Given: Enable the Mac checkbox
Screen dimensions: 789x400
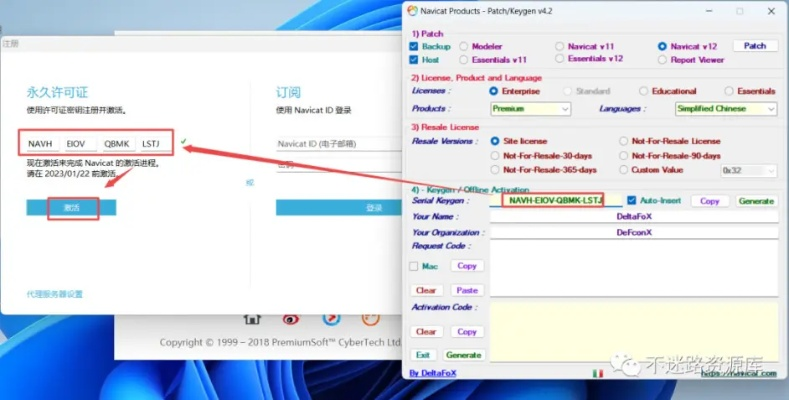Looking at the screenshot, I should click(x=415, y=266).
